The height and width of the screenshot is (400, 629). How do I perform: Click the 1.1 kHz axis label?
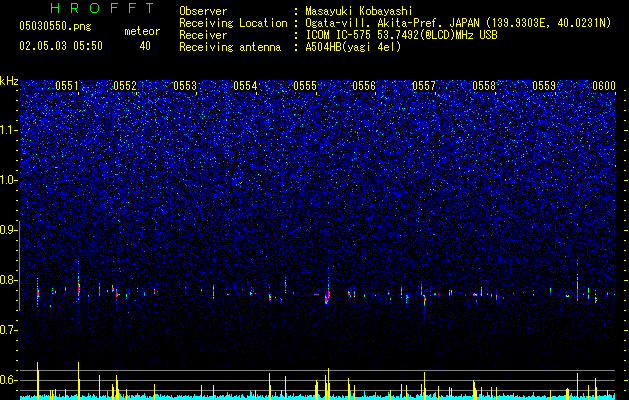pos(8,130)
